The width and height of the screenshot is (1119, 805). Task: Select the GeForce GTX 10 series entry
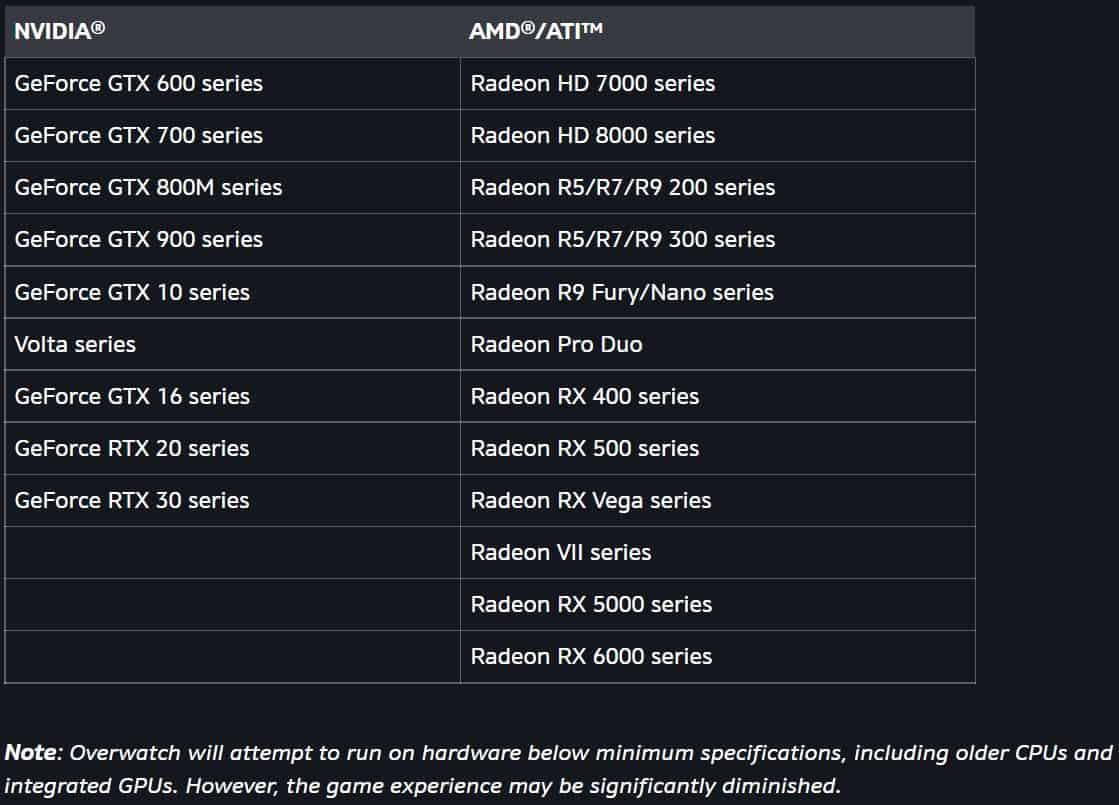tap(132, 292)
